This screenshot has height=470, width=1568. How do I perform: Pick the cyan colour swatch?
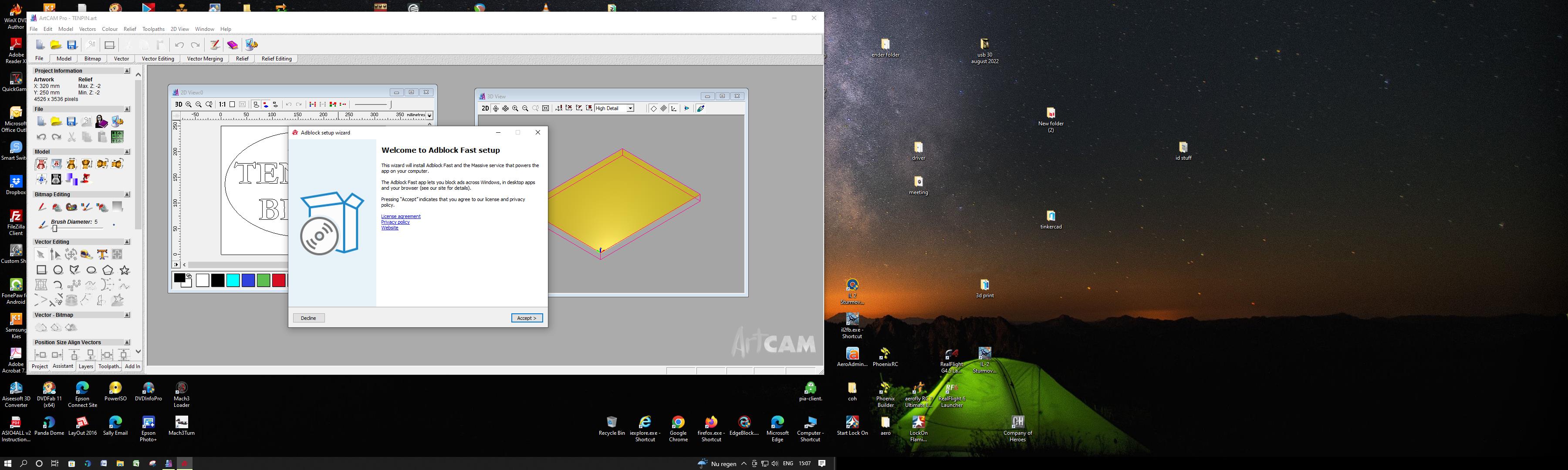[x=233, y=280]
